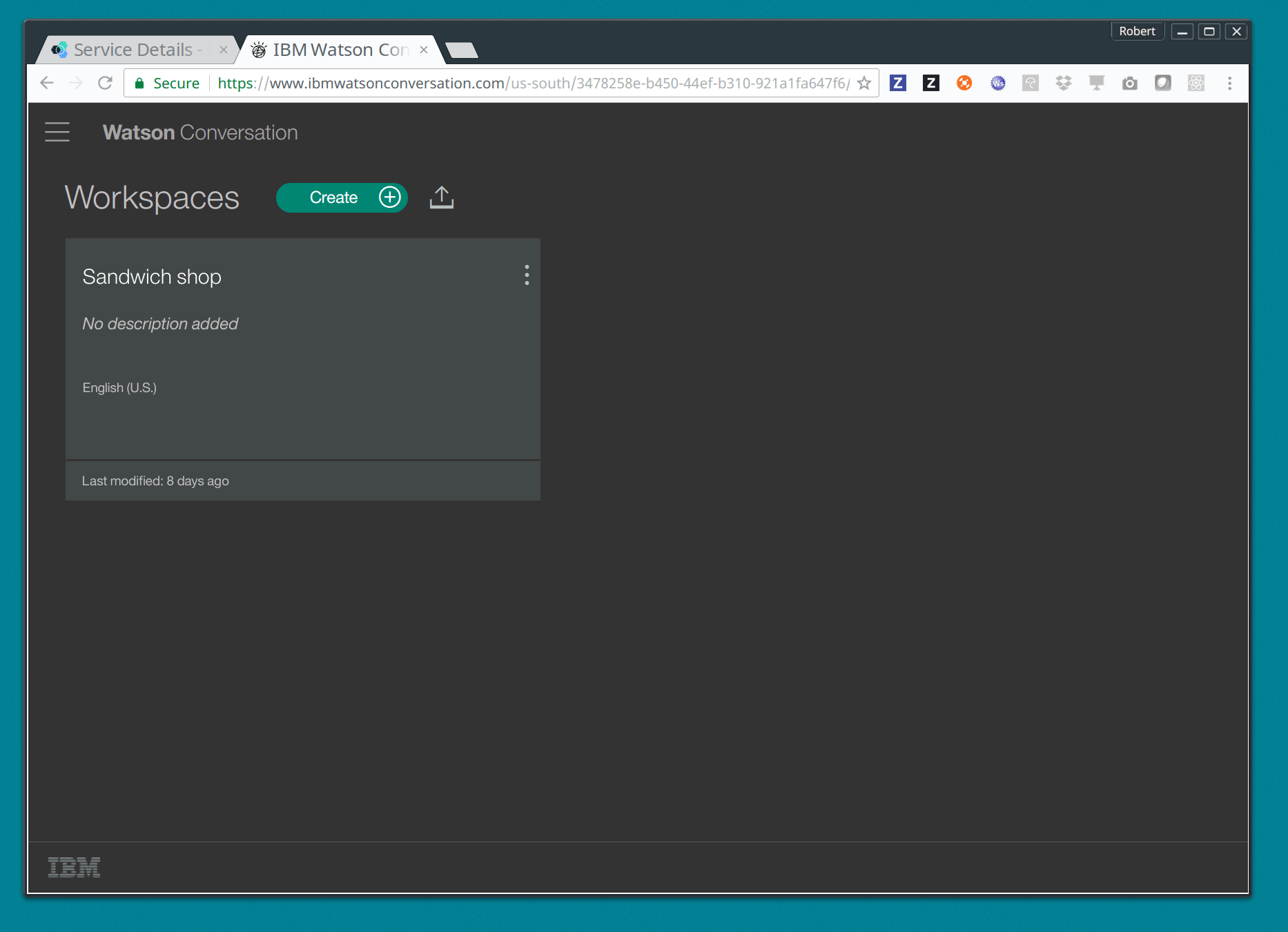1288x932 pixels.
Task: Click the presentation screen extension icon
Action: [1097, 84]
